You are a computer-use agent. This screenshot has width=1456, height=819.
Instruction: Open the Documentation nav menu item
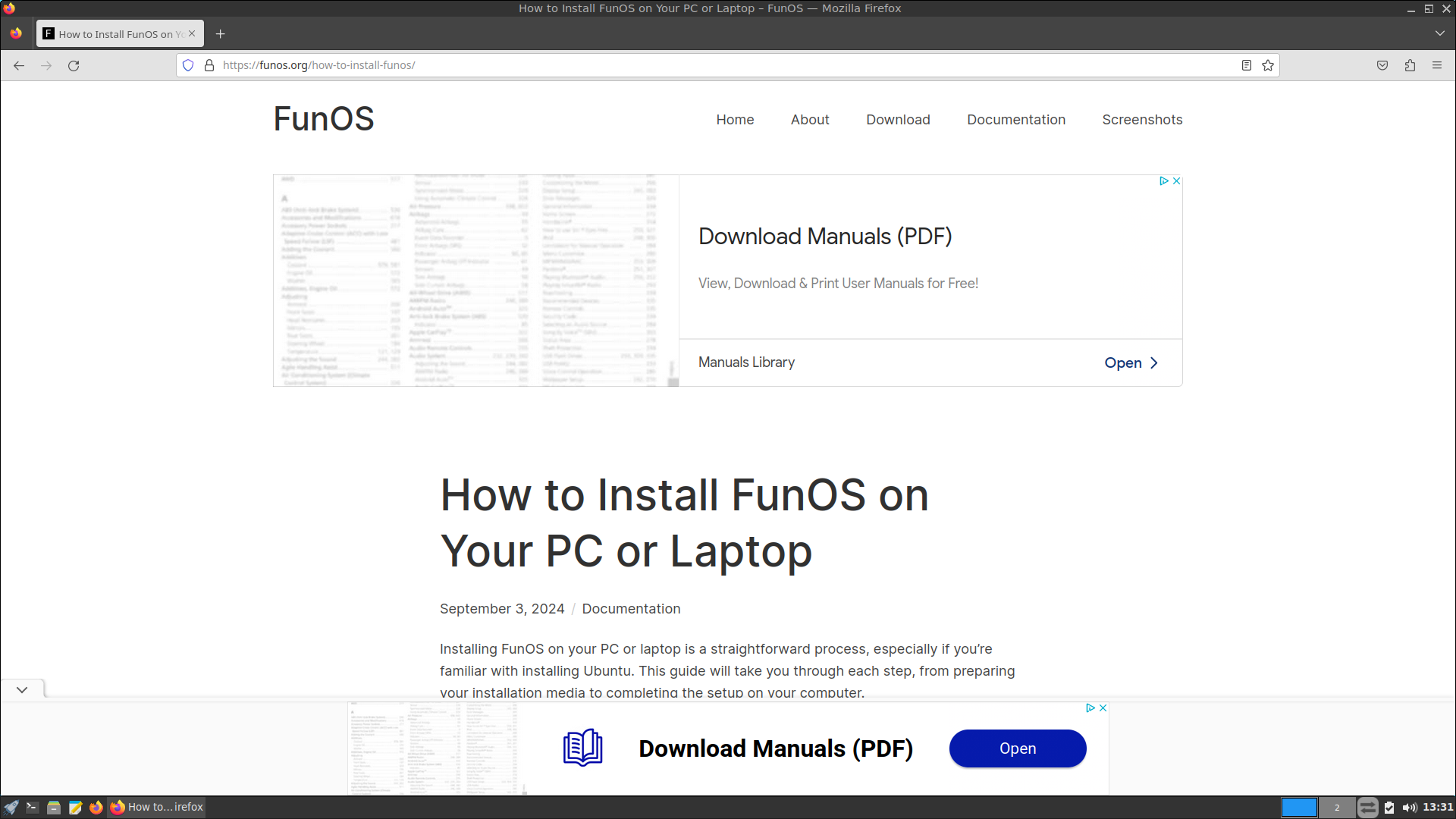coord(1016,120)
